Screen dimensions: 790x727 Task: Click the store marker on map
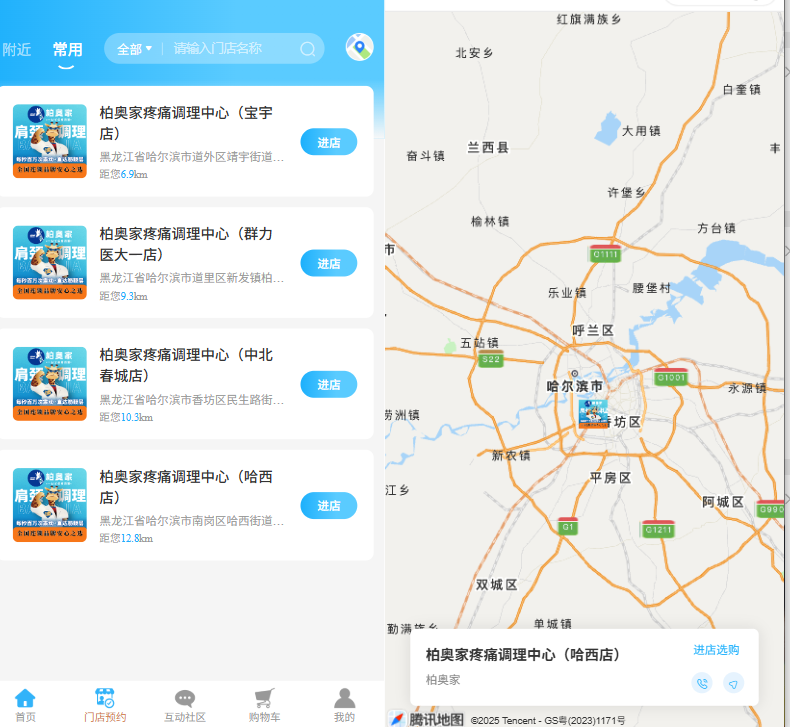point(593,411)
